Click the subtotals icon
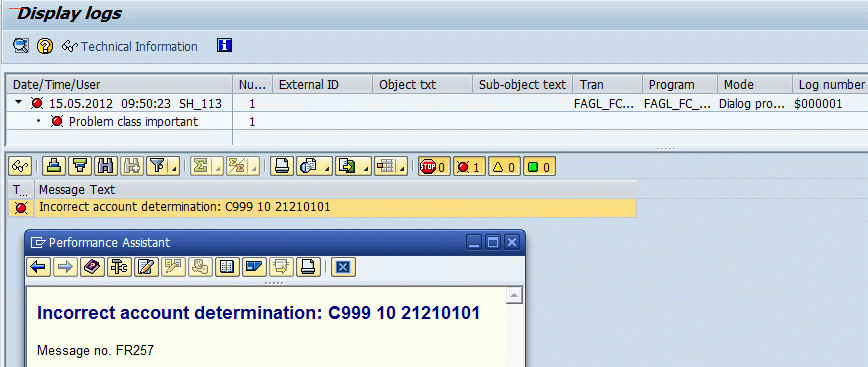 237,166
